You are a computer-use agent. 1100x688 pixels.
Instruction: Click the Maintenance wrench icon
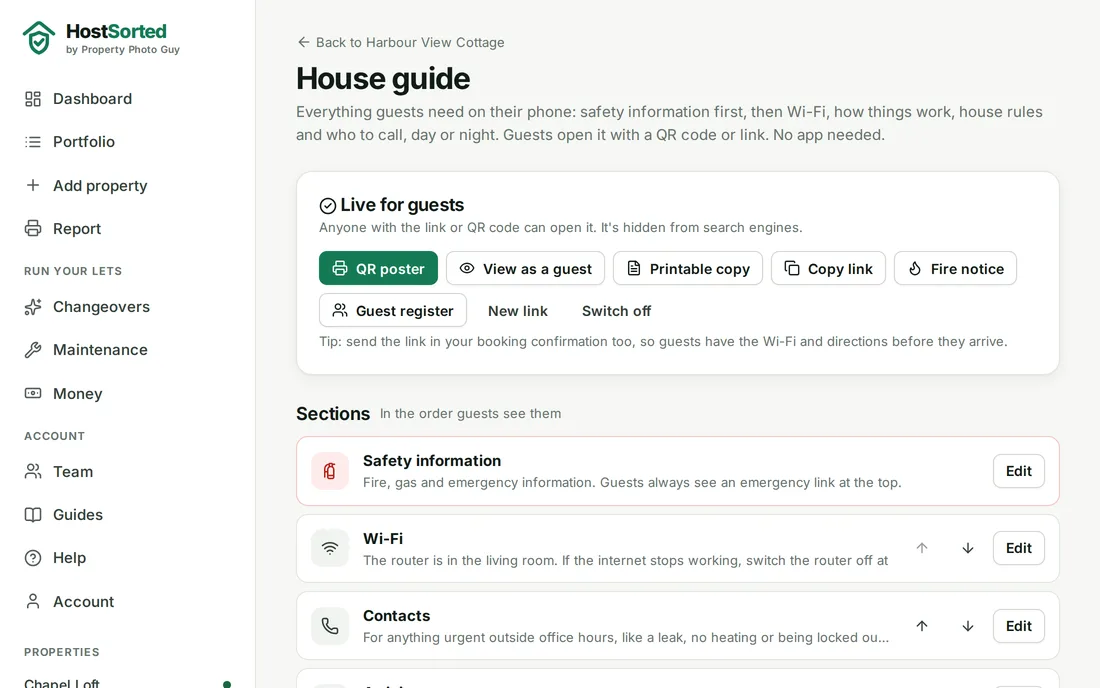point(33,350)
